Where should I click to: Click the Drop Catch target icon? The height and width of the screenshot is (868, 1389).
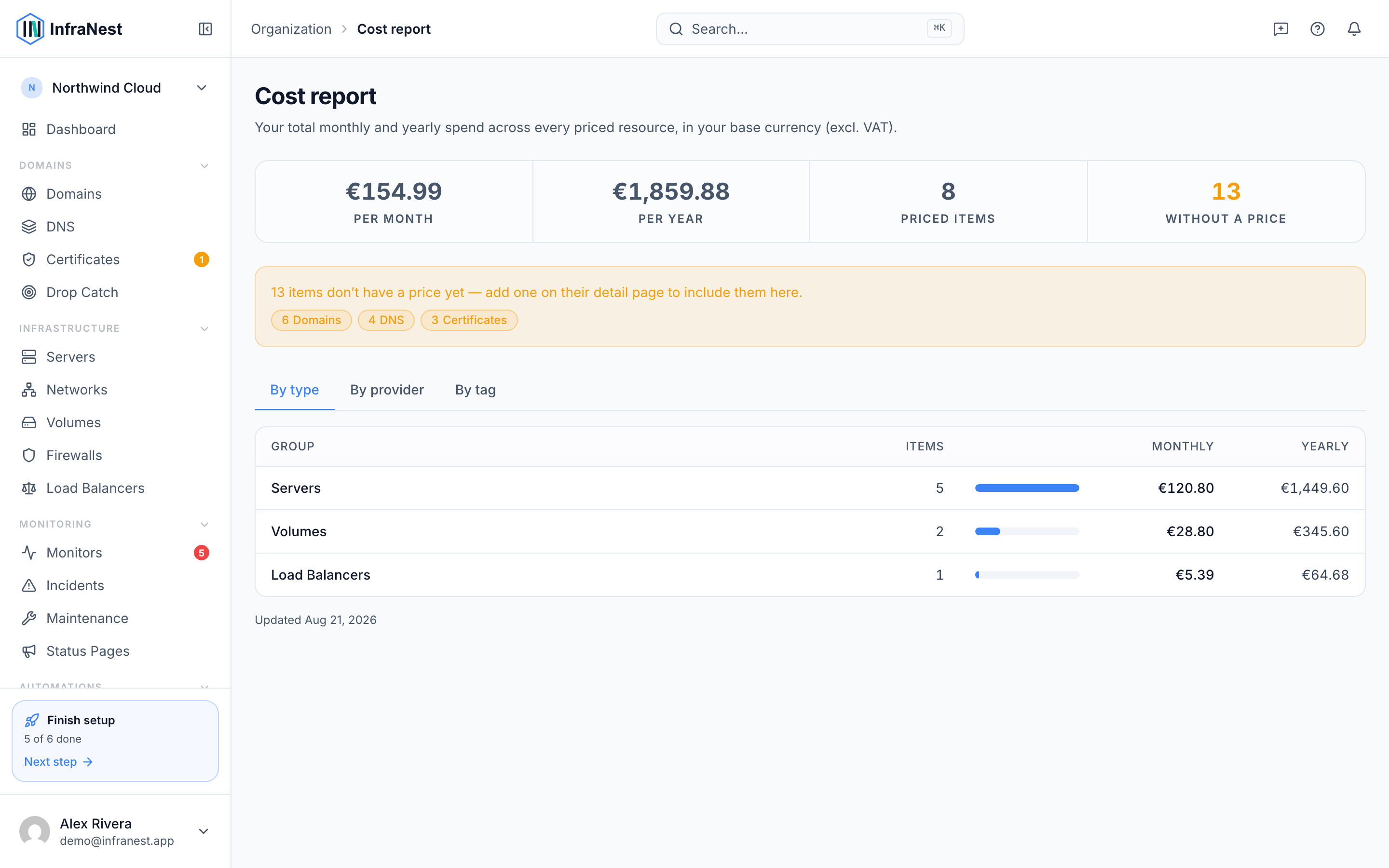[29, 292]
